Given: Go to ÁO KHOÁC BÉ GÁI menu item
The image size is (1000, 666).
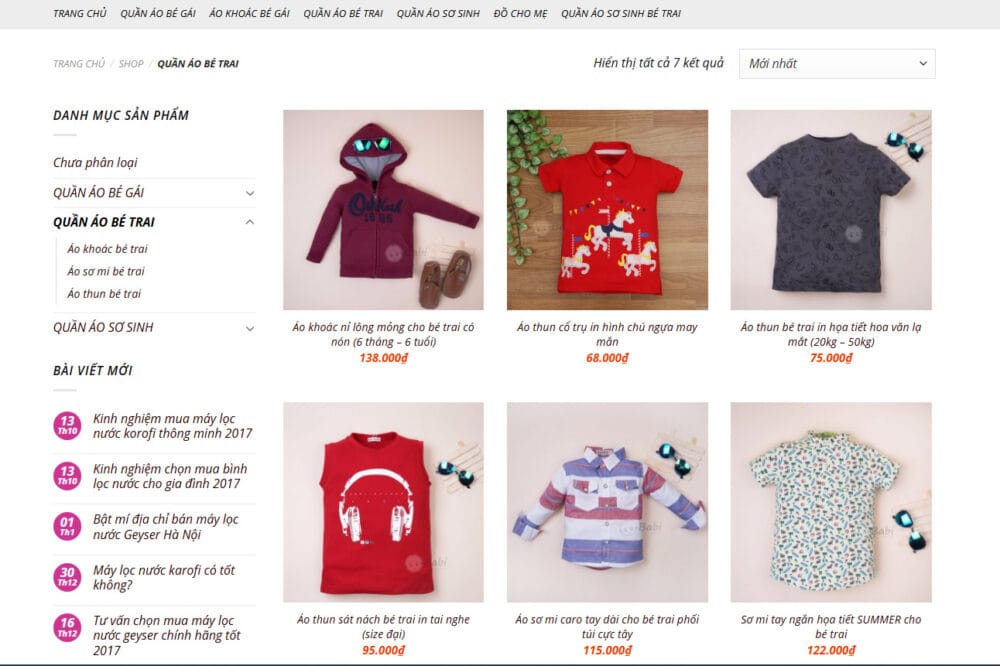Looking at the screenshot, I should (x=249, y=13).
